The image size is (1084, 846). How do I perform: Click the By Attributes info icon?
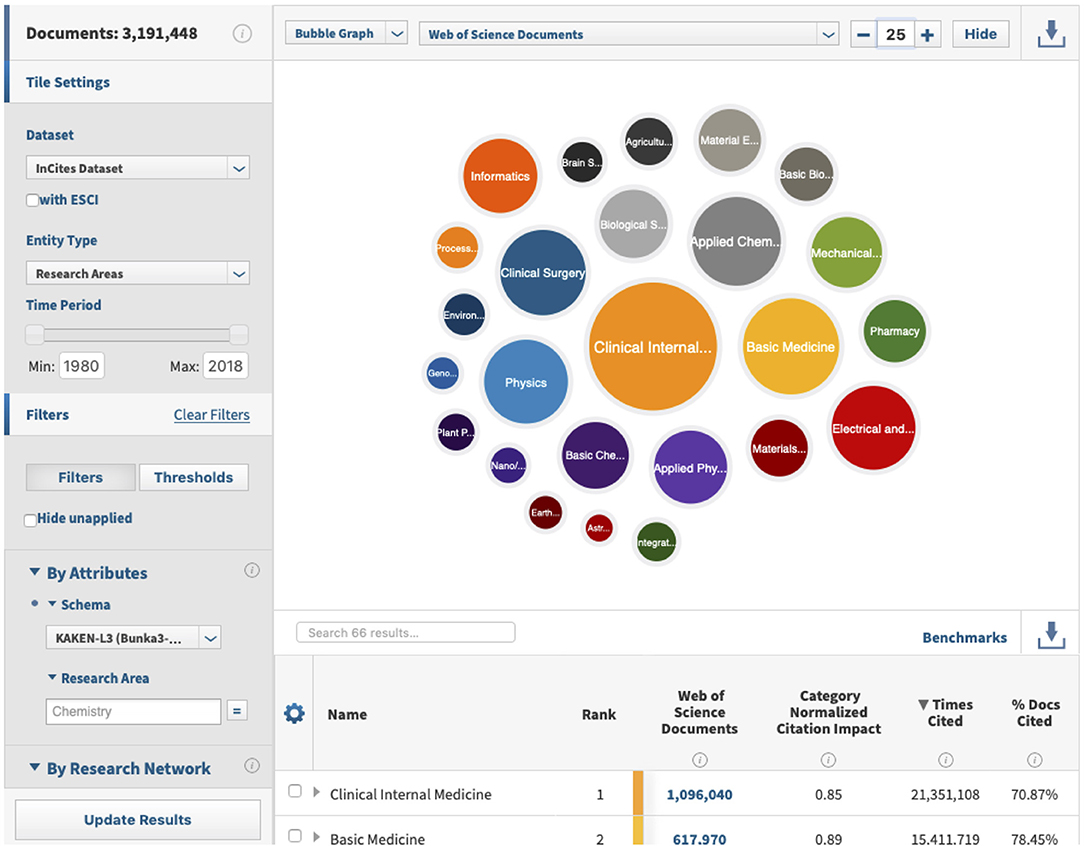(x=252, y=570)
